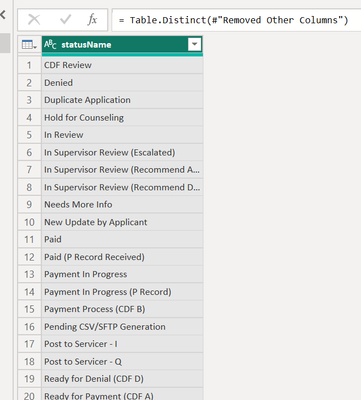
Task: Select In Supervisor Review (Escalated) cell
Action: pyautogui.click(x=122, y=152)
